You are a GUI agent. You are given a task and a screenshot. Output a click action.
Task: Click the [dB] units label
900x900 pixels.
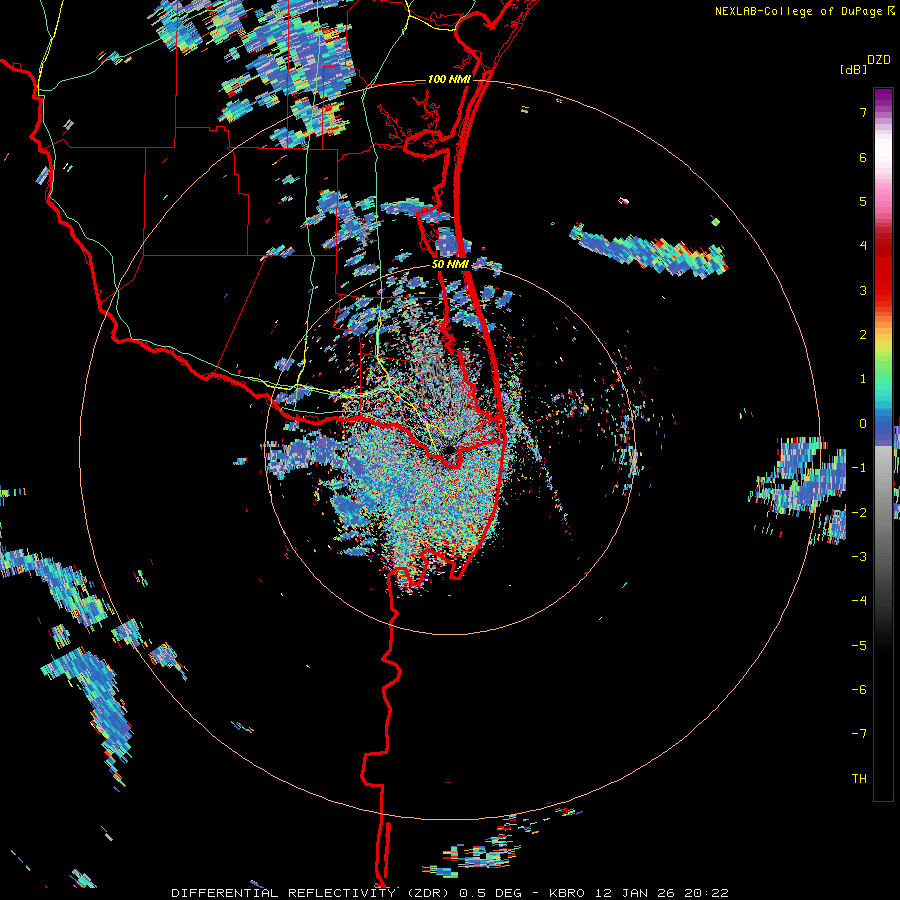854,69
